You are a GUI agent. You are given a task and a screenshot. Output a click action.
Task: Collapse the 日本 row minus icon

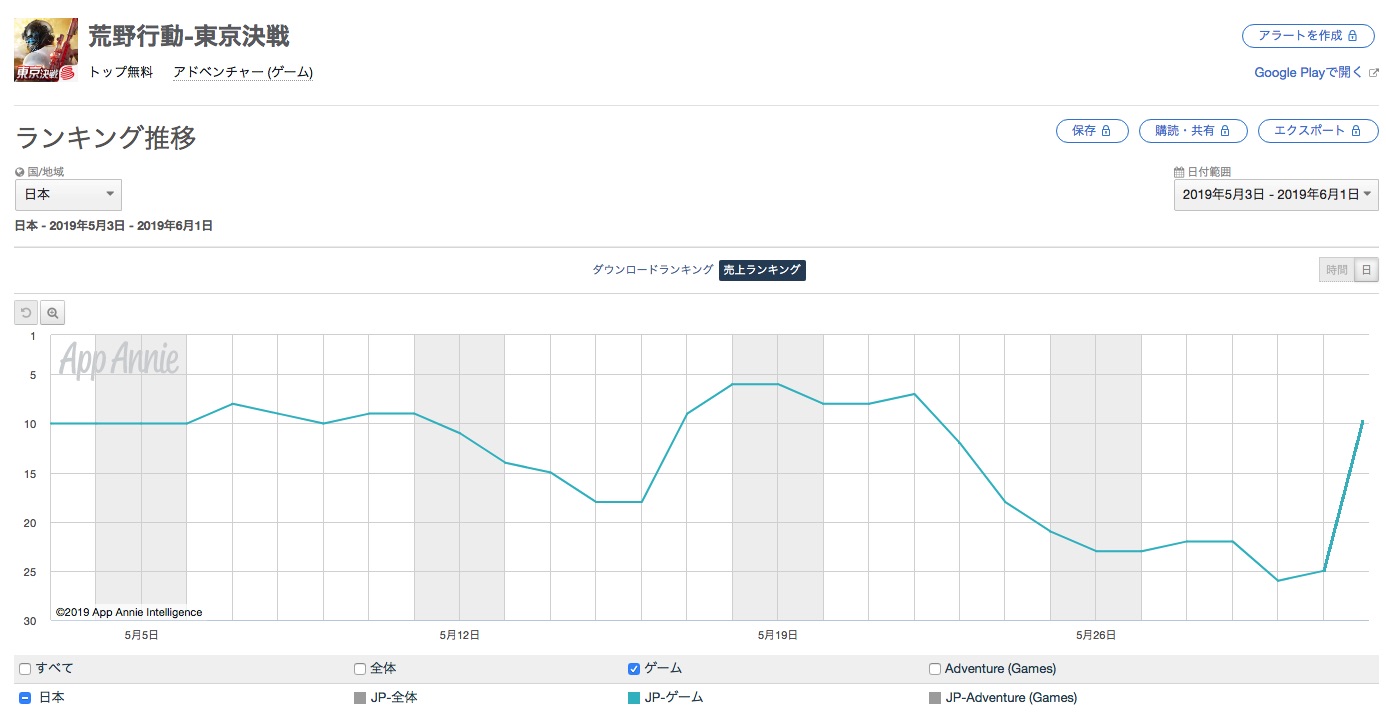(x=25, y=697)
